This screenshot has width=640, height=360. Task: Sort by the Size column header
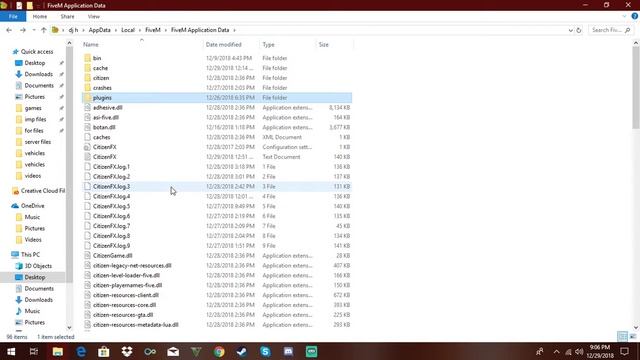pyautogui.click(x=324, y=44)
